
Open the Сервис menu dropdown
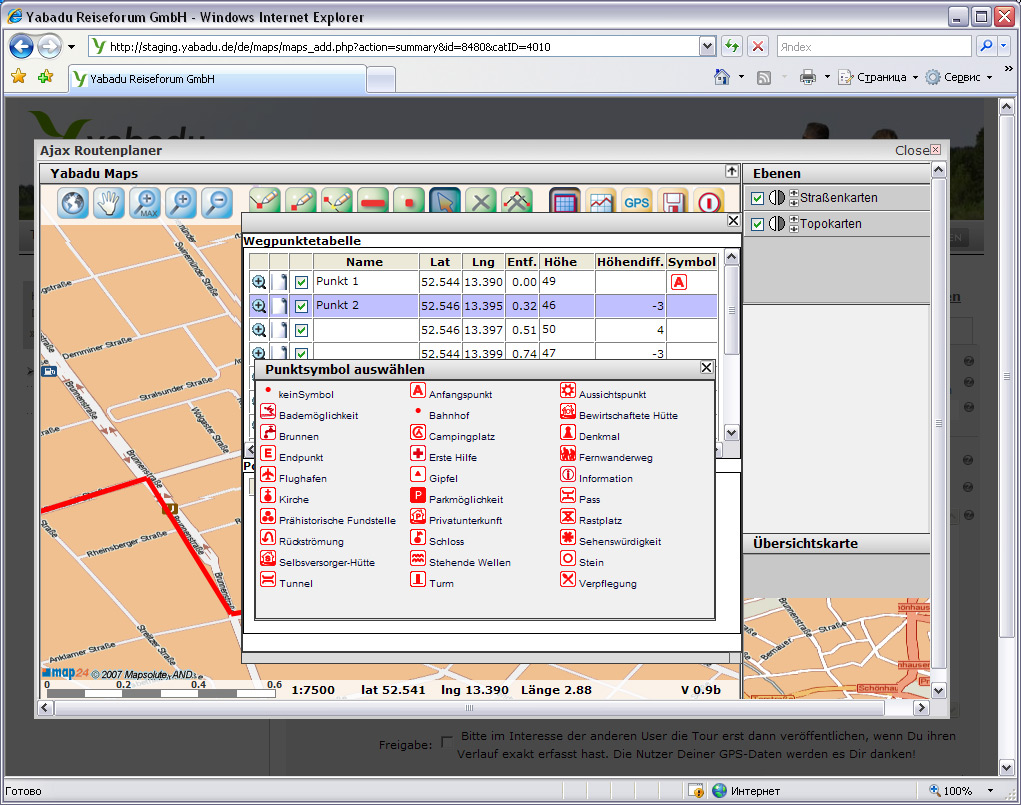989,78
